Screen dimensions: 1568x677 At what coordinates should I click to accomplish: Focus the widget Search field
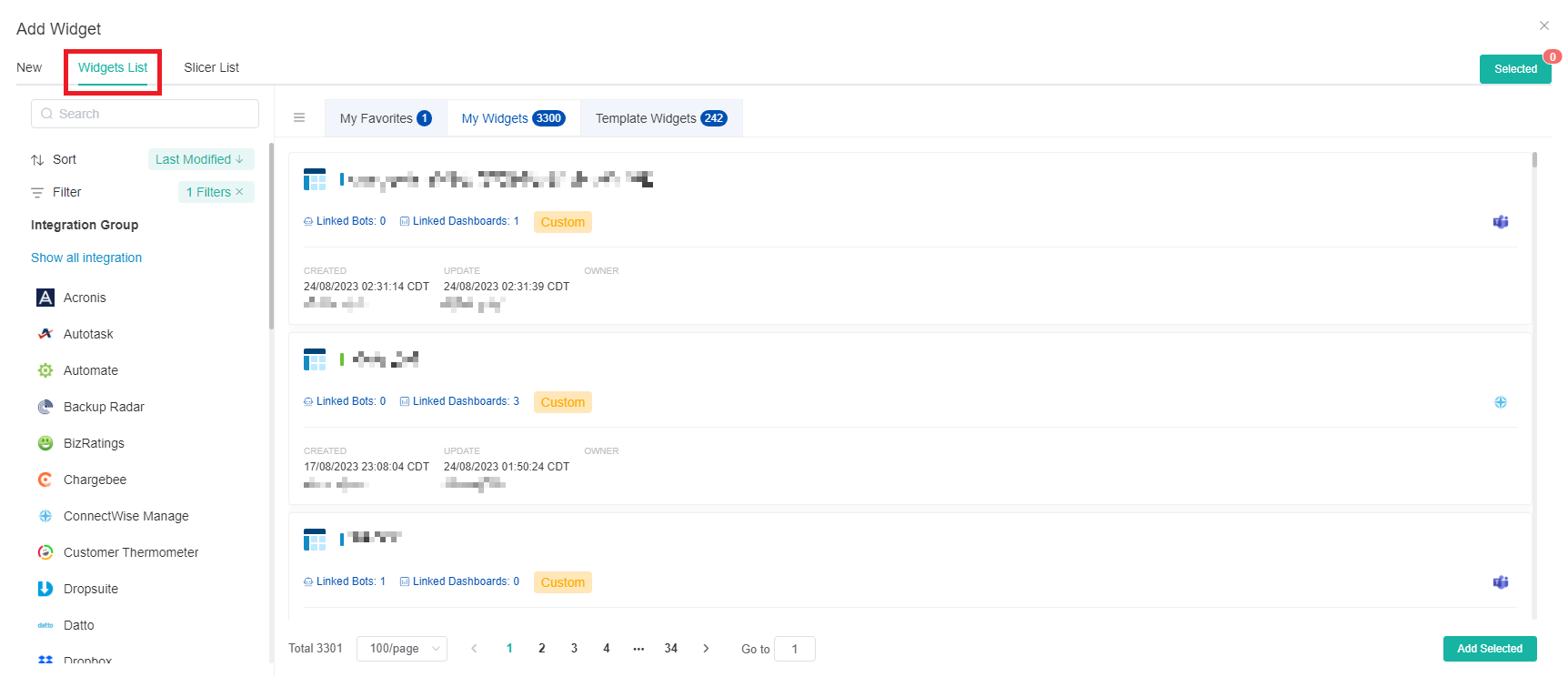pyautogui.click(x=145, y=114)
